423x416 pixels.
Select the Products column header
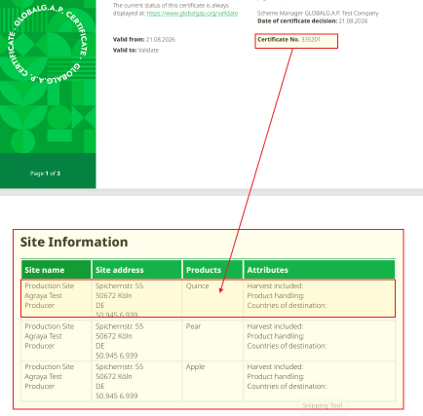(212, 270)
